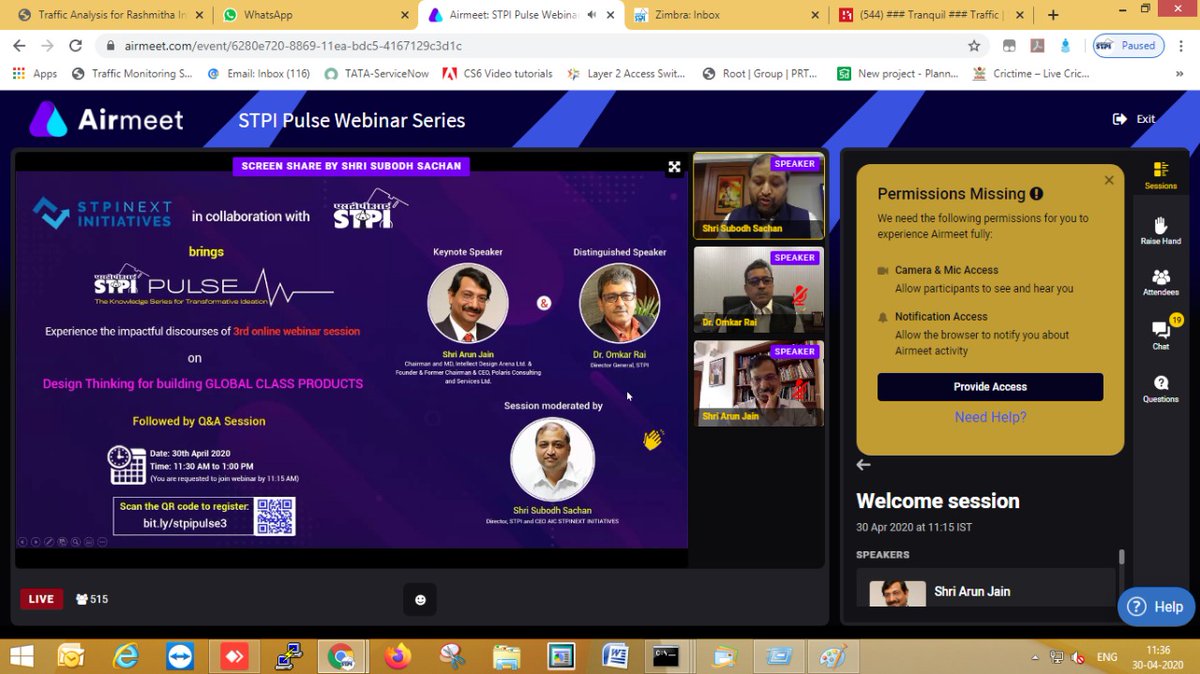Viewport: 1200px width, 674px height.
Task: Open the Sessions panel icon
Action: [x=1160, y=175]
